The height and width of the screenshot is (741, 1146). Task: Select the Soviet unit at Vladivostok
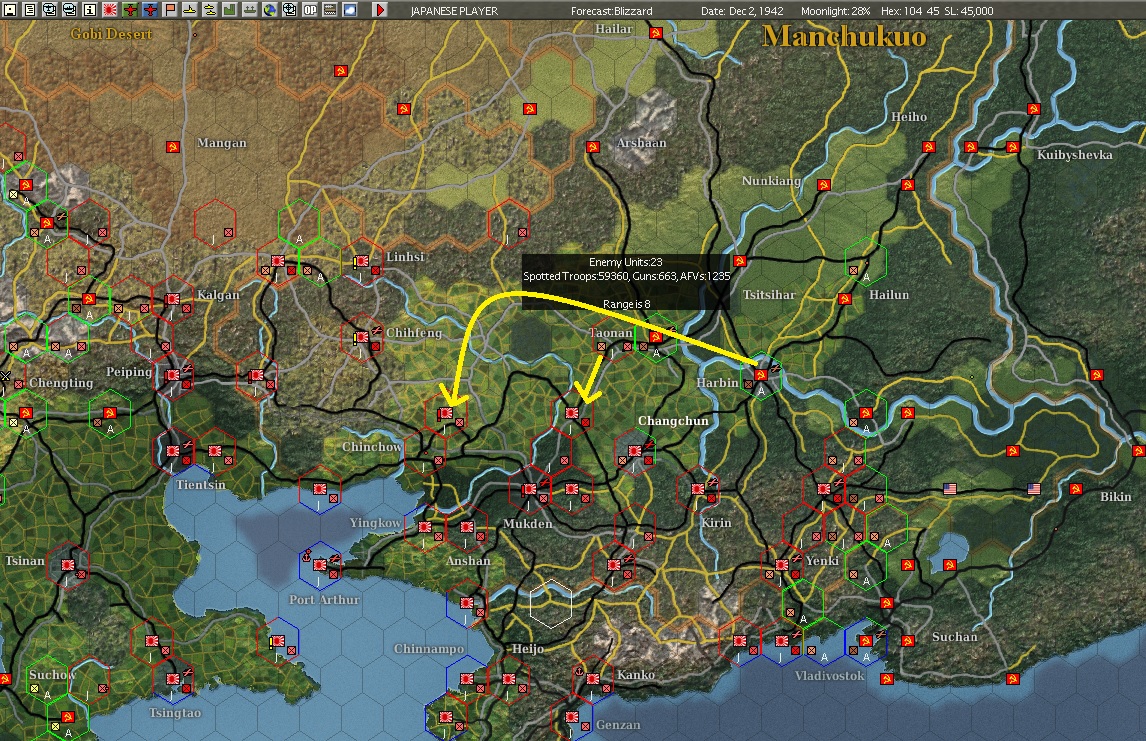tap(865, 641)
